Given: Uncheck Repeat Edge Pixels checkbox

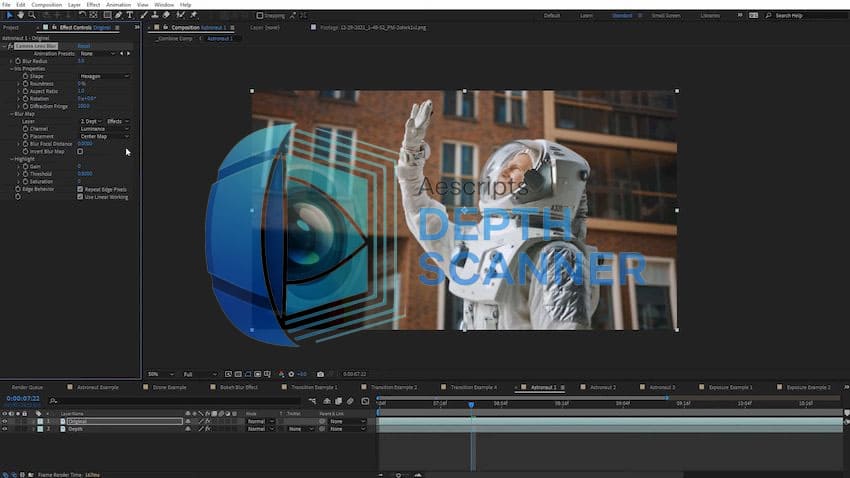Looking at the screenshot, I should point(80,189).
